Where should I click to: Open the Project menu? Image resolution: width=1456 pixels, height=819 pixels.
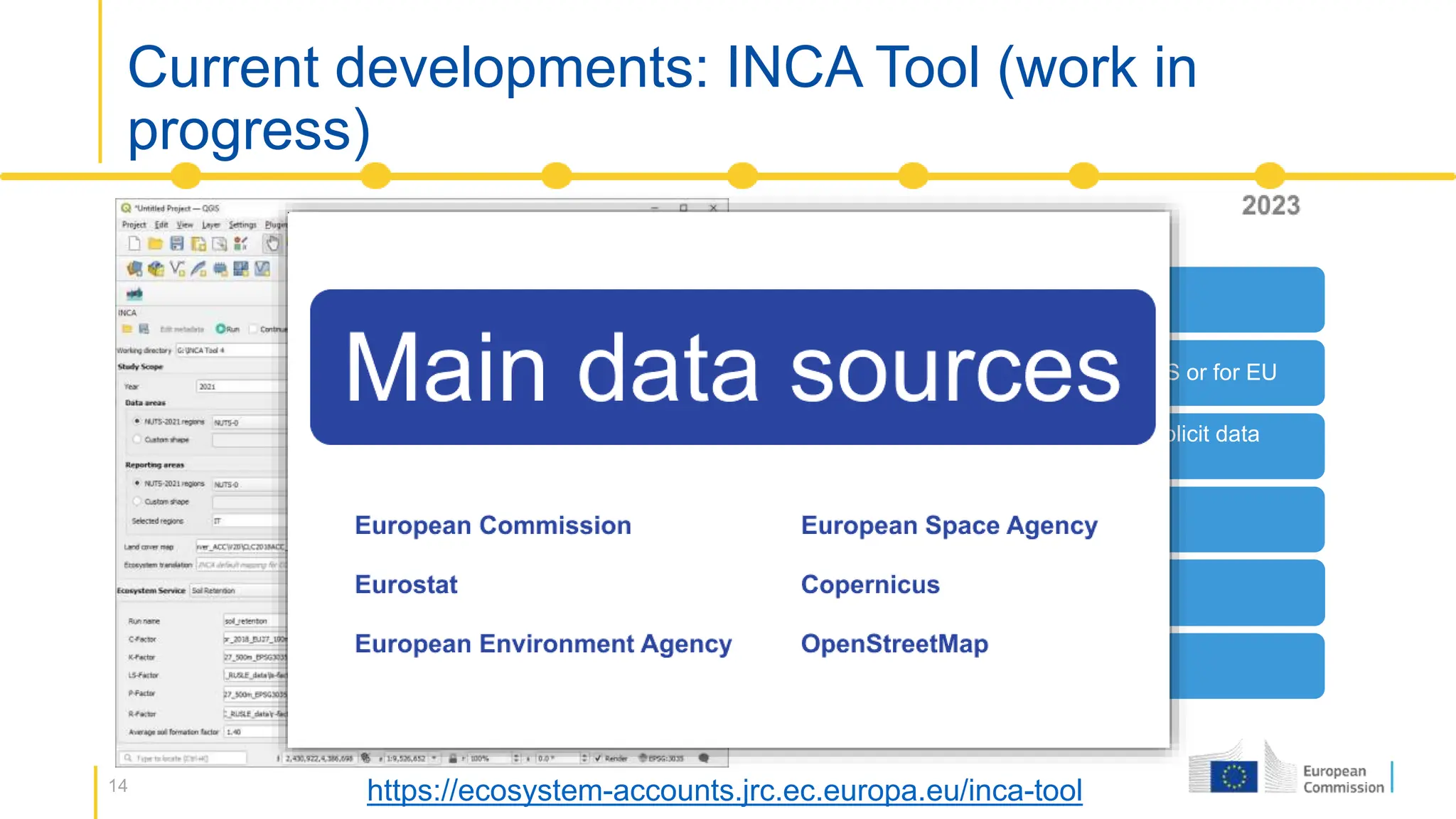[x=134, y=225]
